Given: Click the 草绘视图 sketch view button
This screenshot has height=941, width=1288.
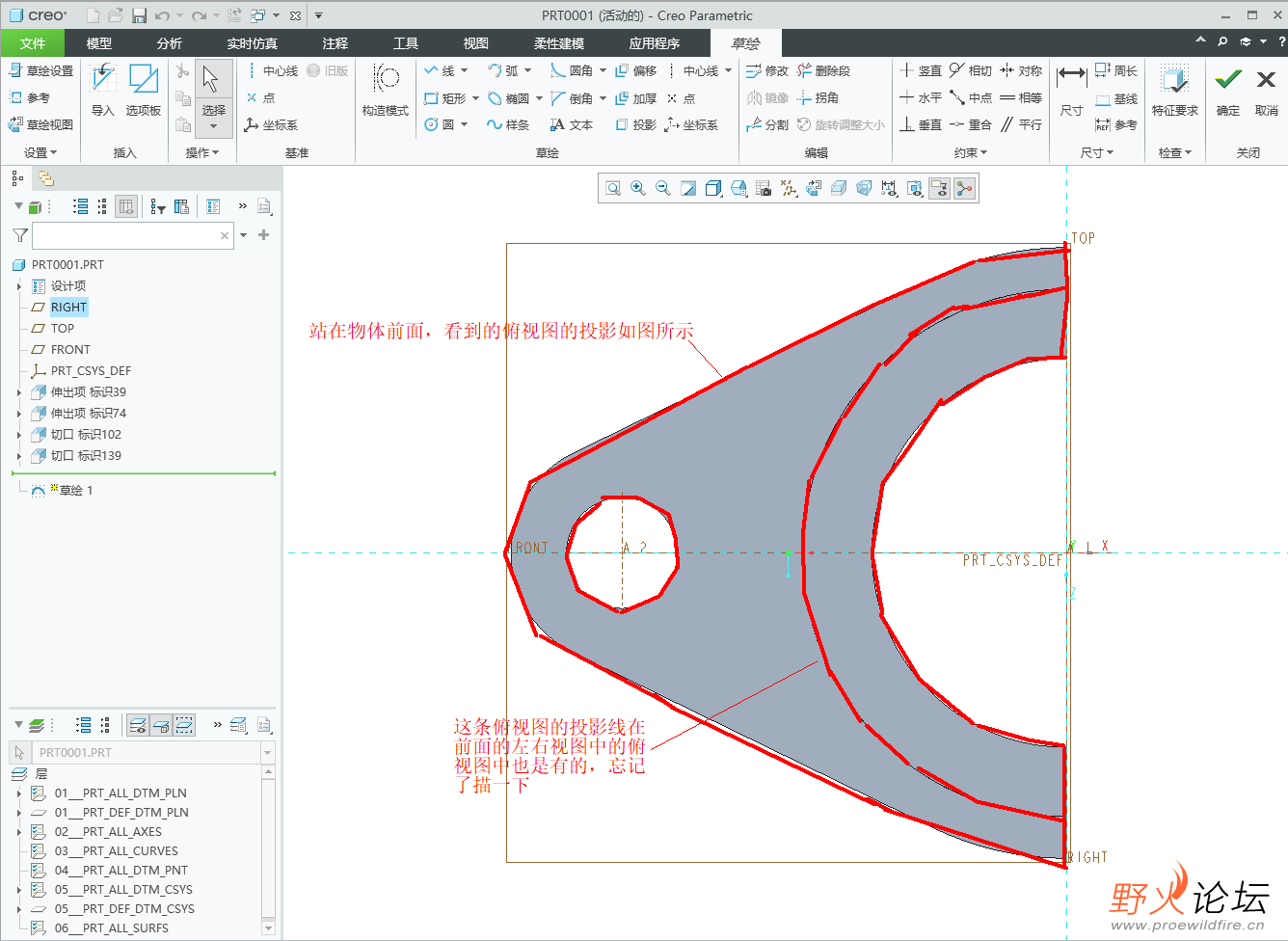Looking at the screenshot, I should click(41, 124).
